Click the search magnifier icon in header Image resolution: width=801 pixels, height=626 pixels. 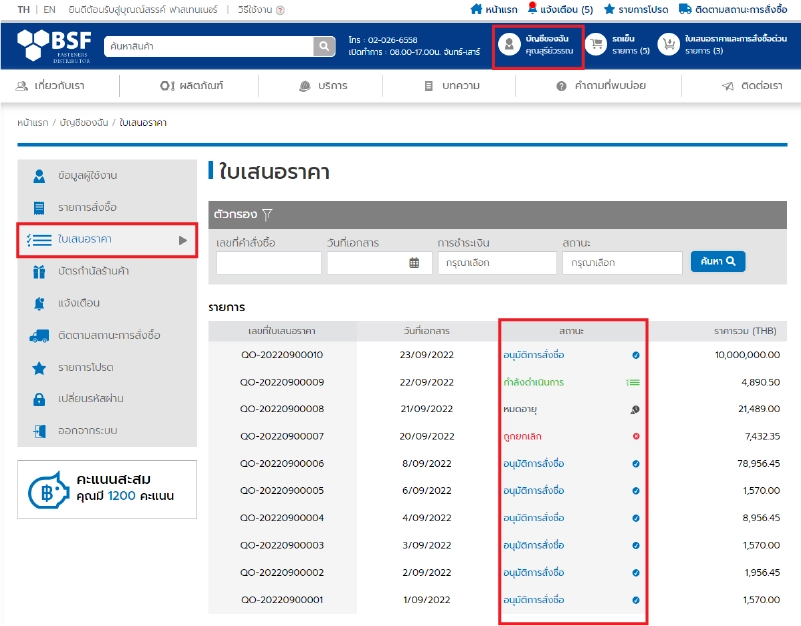324,46
